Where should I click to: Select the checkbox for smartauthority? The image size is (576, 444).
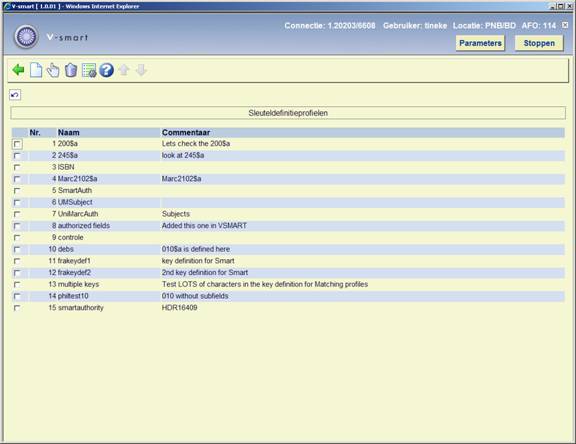point(17,308)
